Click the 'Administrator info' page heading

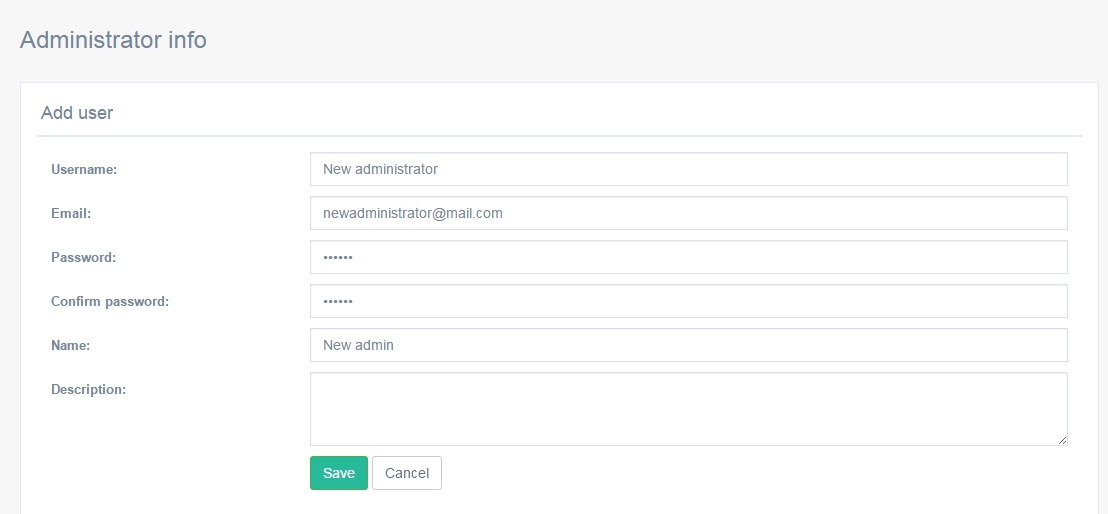[113, 40]
